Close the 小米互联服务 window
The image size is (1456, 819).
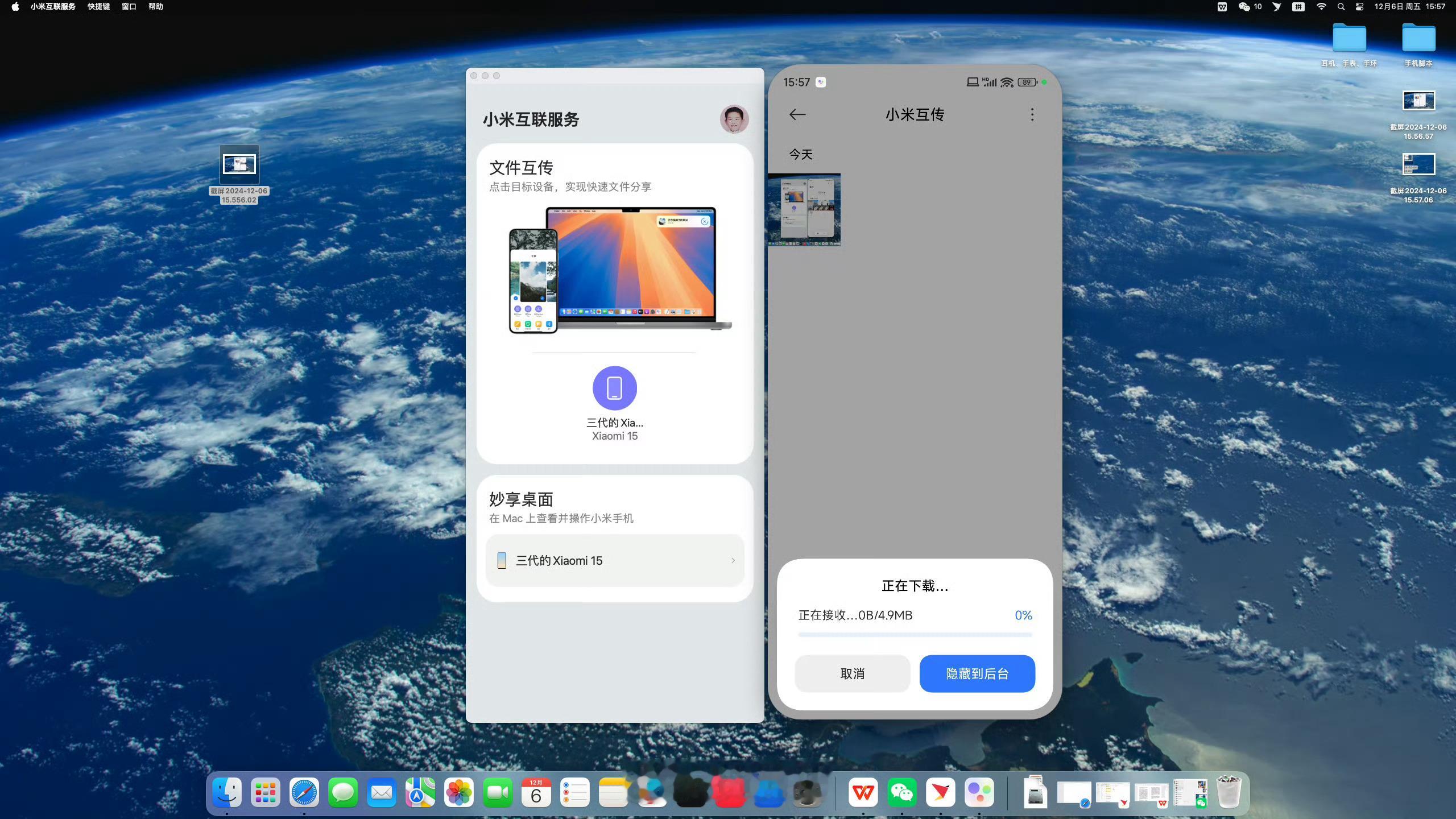pyautogui.click(x=474, y=76)
